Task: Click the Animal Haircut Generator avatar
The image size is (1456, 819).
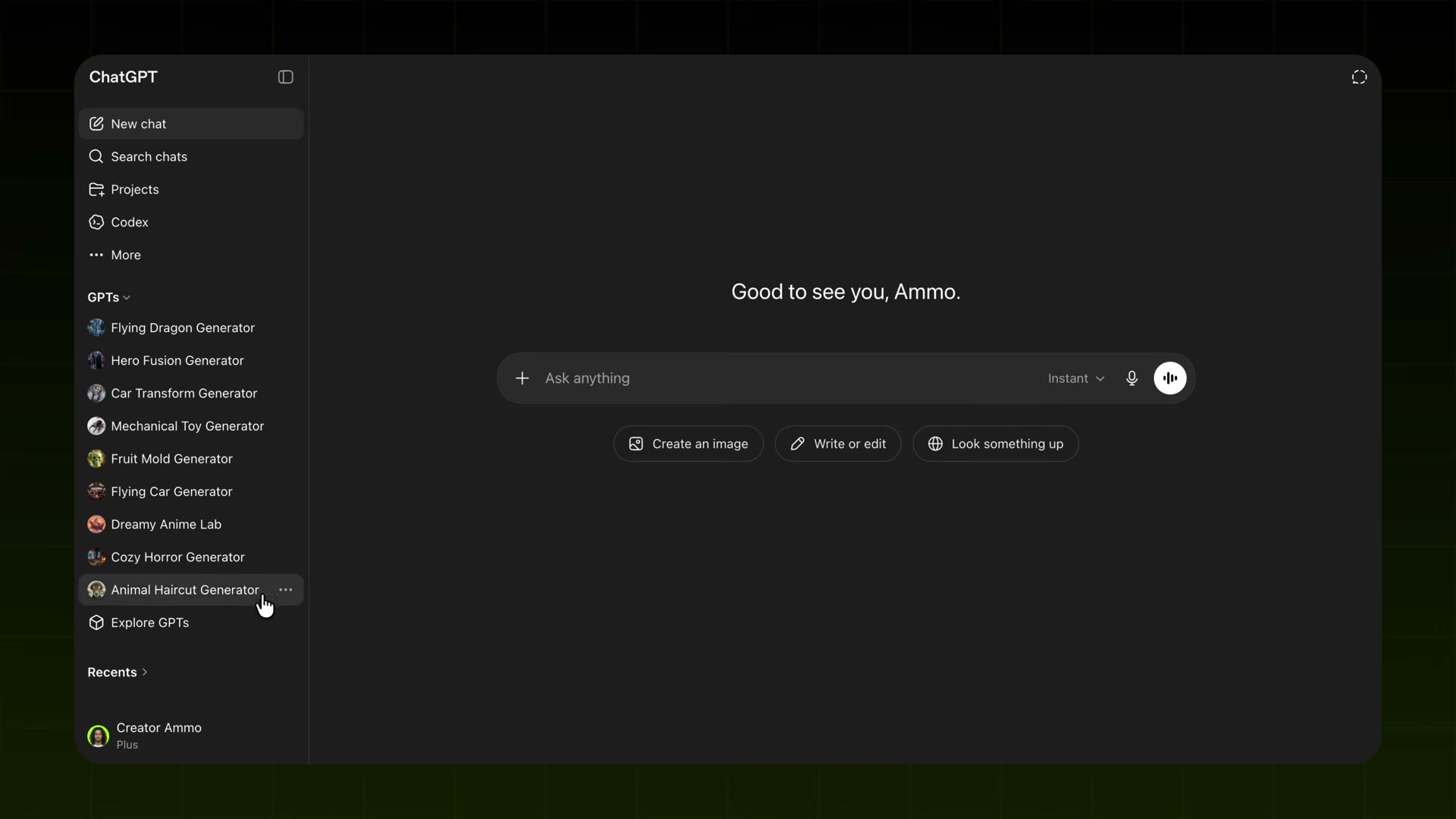Action: [x=96, y=590]
